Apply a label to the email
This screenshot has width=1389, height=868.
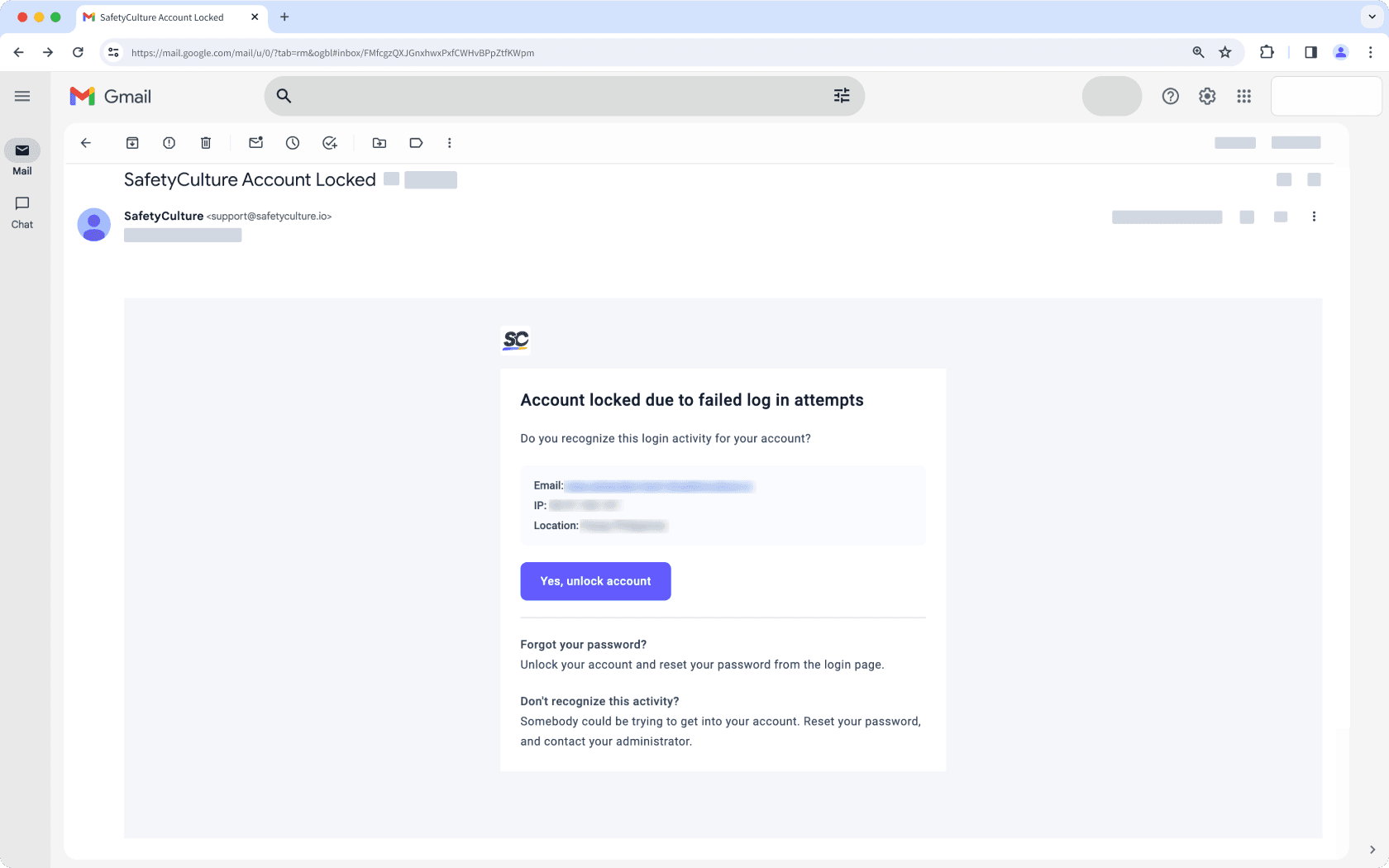tap(416, 142)
